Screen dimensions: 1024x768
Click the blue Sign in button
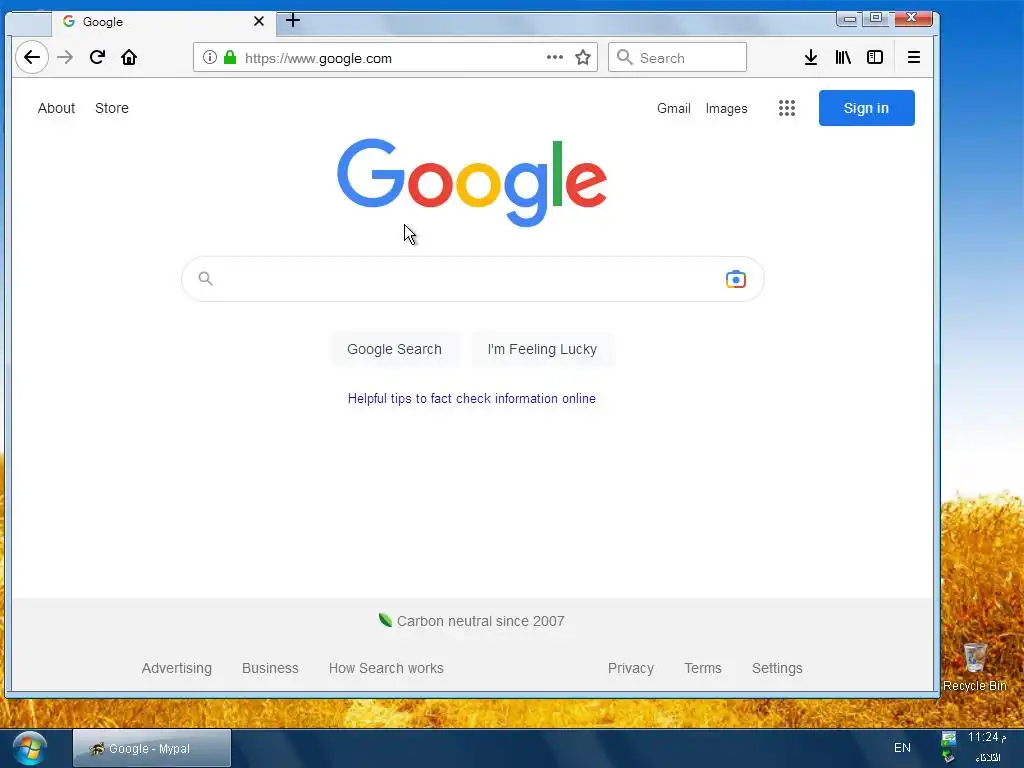867,108
